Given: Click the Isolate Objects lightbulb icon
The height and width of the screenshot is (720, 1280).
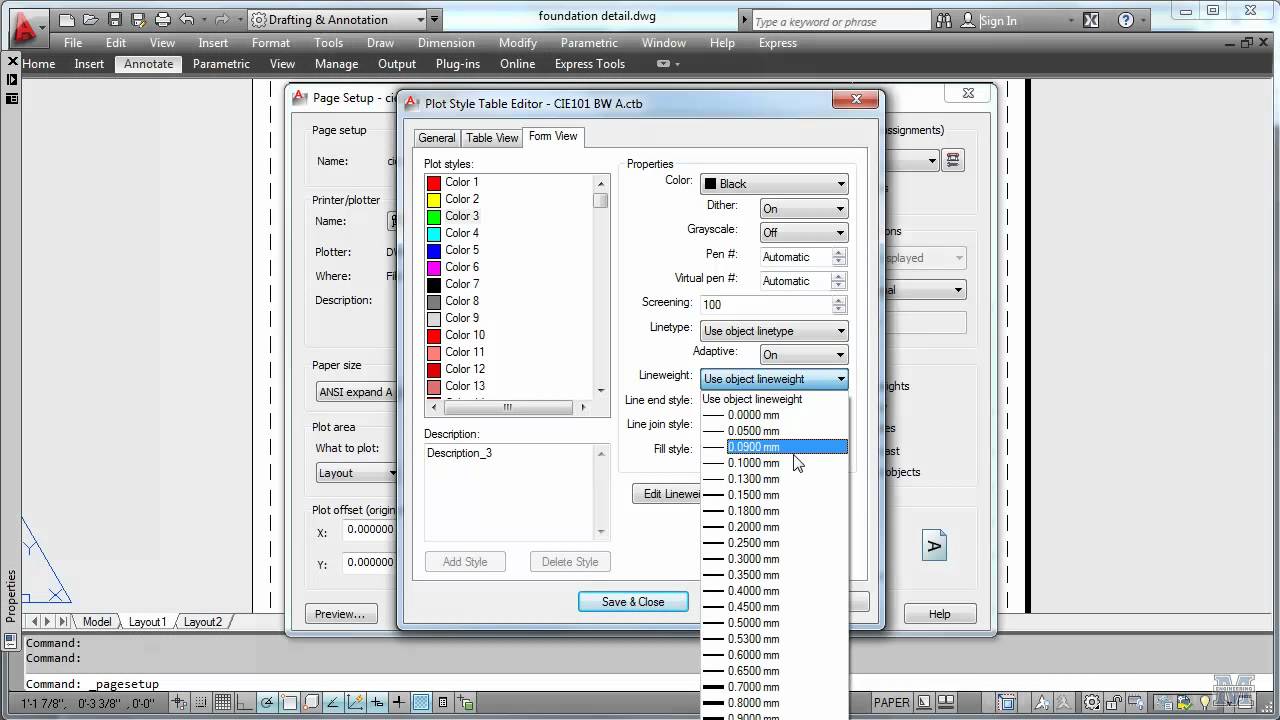Looking at the screenshot, I should [1204, 702].
